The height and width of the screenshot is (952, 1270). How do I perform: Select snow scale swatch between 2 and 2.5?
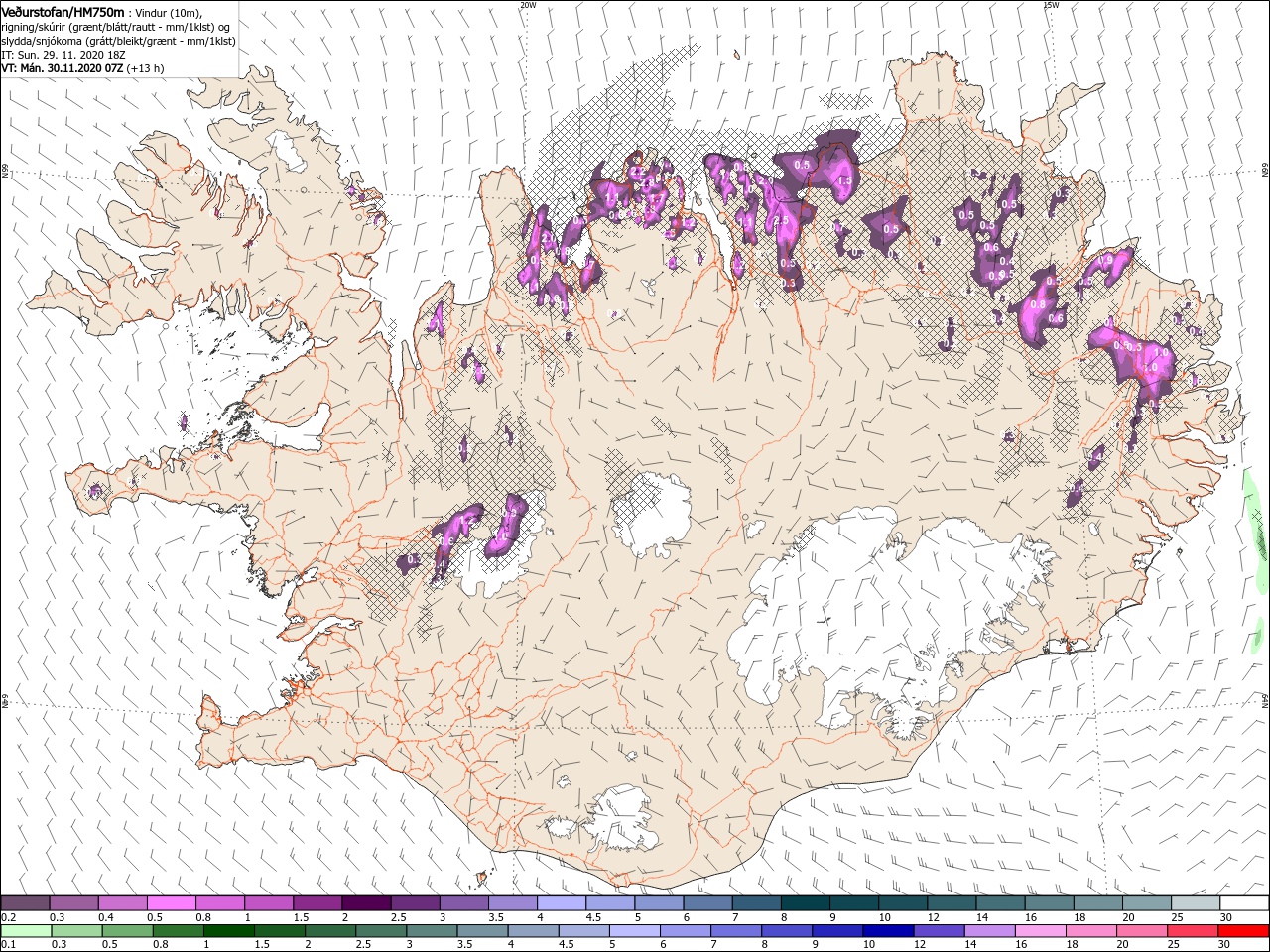(x=366, y=903)
